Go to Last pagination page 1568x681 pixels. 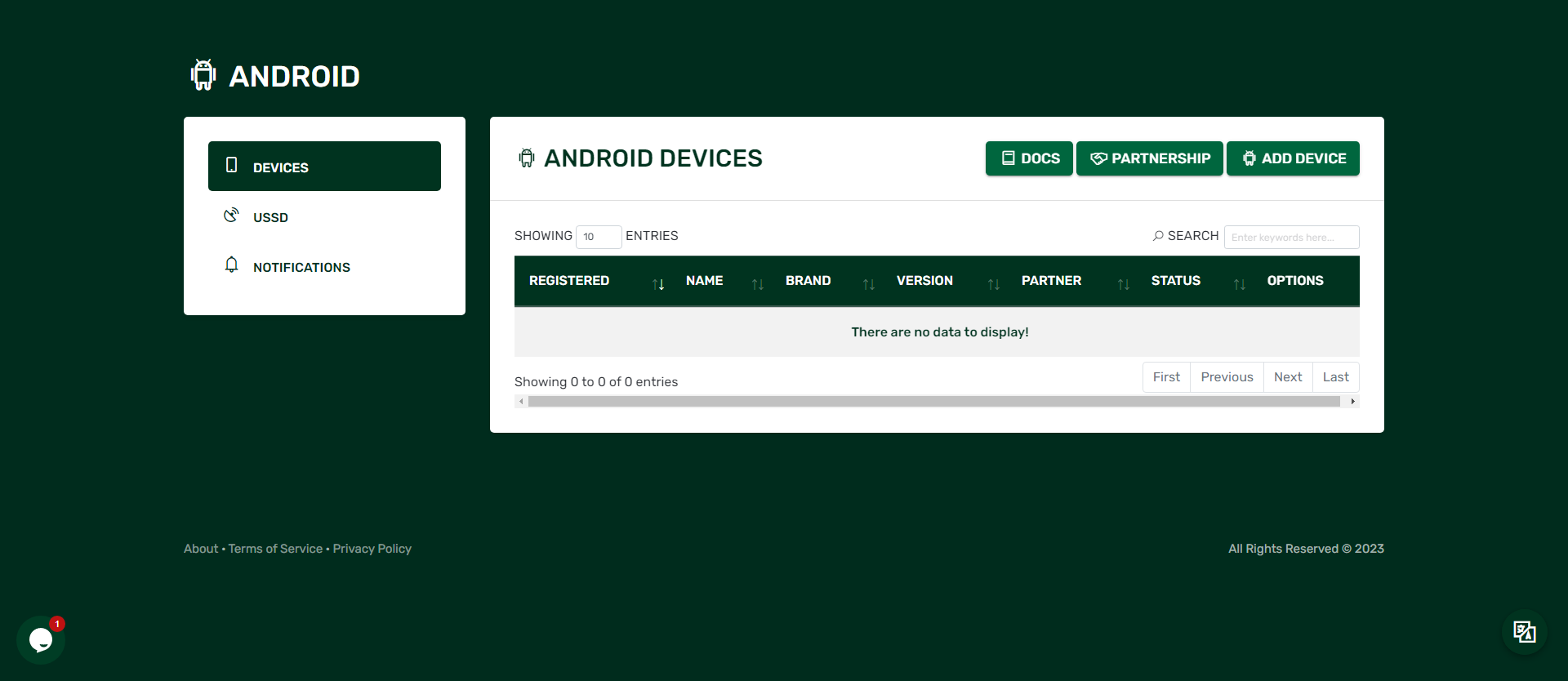[1336, 377]
